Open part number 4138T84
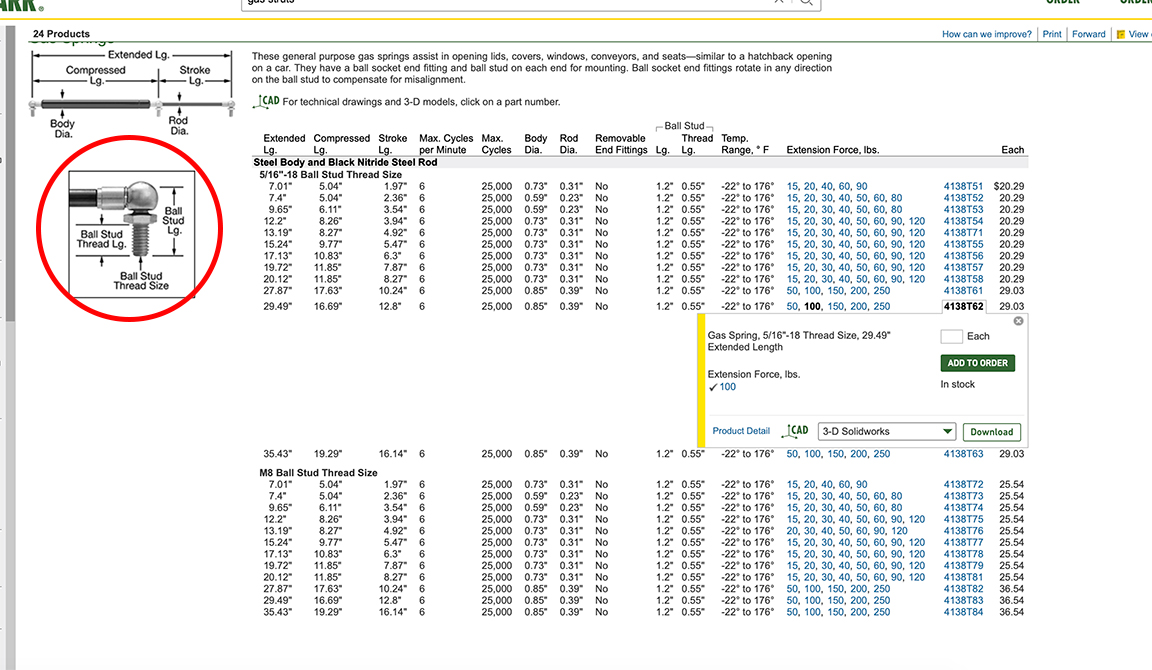The height and width of the screenshot is (670, 1152). click(x=962, y=612)
